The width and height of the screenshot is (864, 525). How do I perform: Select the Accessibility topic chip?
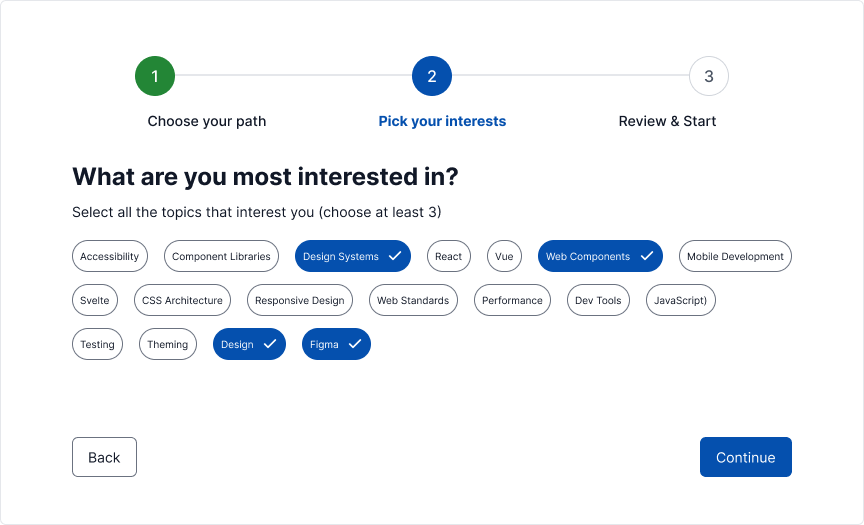(110, 256)
